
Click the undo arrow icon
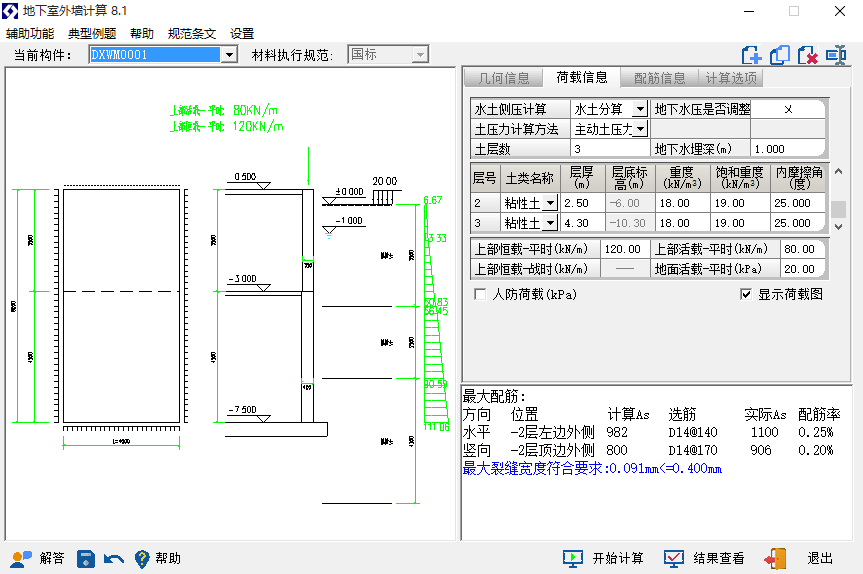114,559
